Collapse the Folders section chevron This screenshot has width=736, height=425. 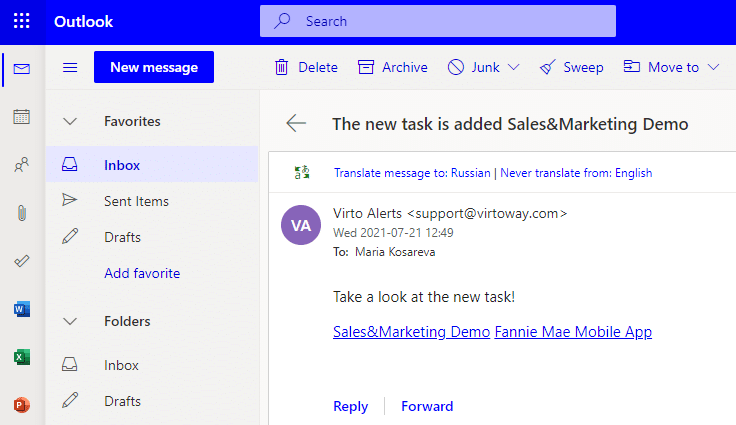click(x=70, y=322)
